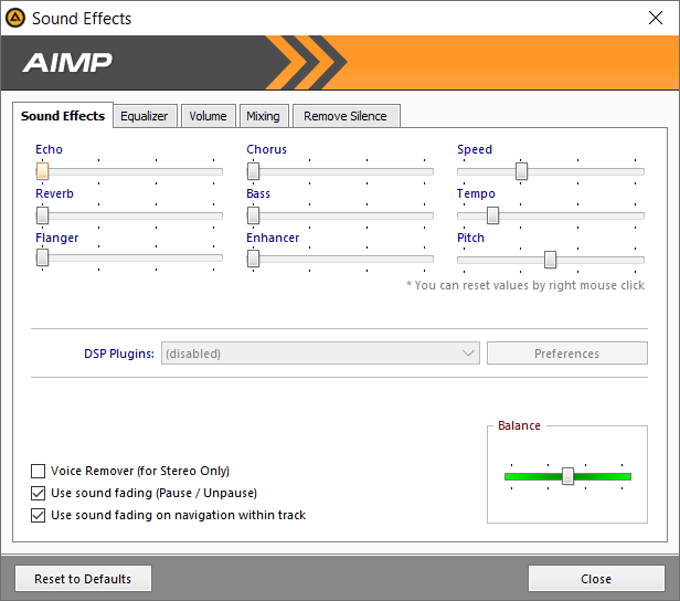Viewport: 680px width, 601px height.
Task: Select the Mixing tab
Action: [x=263, y=116]
